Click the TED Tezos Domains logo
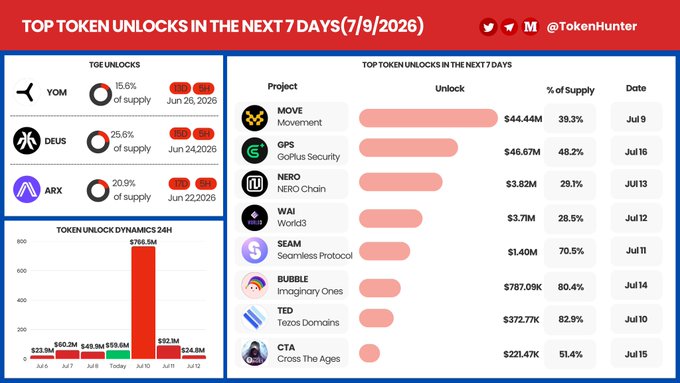 coord(255,318)
